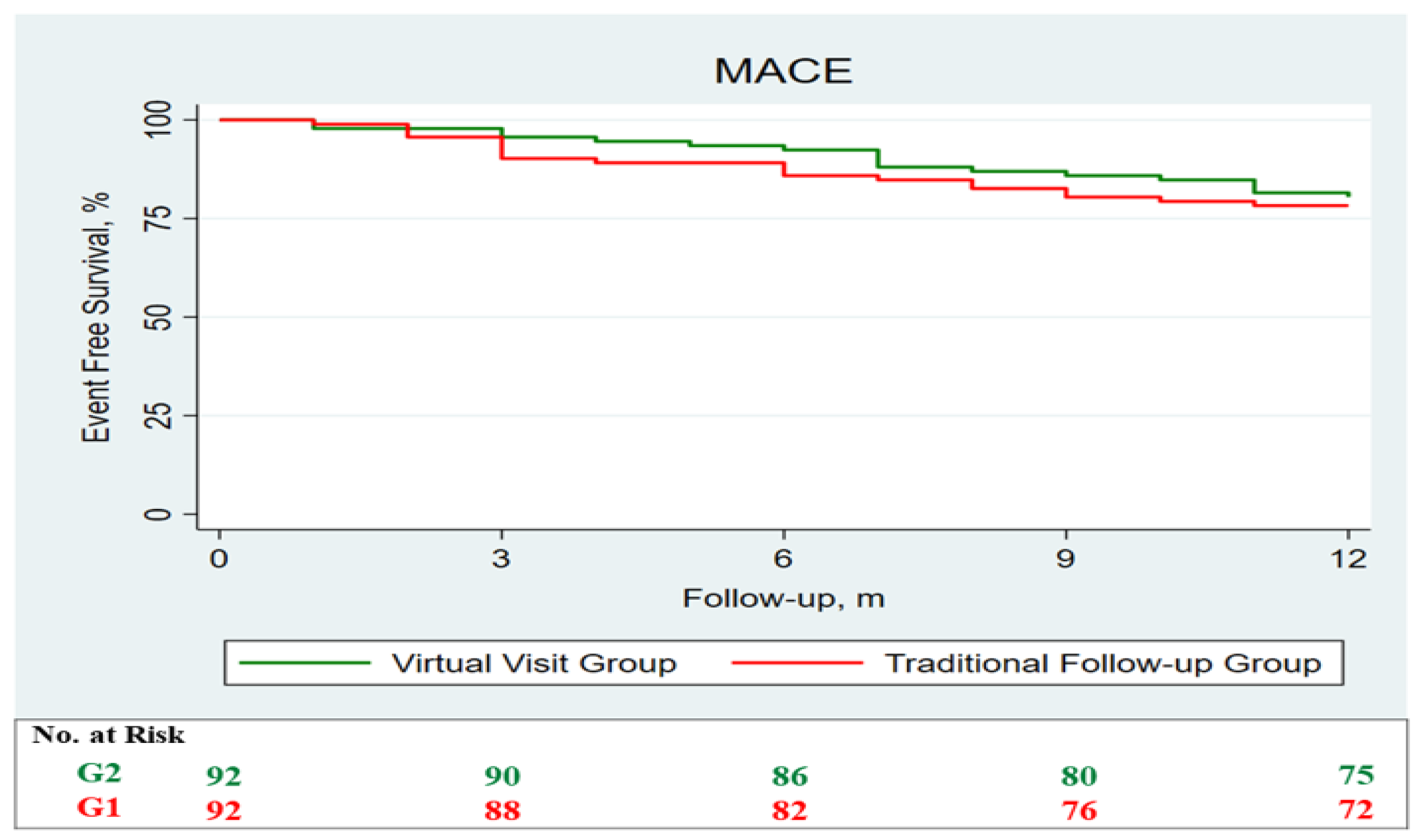Select the red G1 row label

pos(99,808)
